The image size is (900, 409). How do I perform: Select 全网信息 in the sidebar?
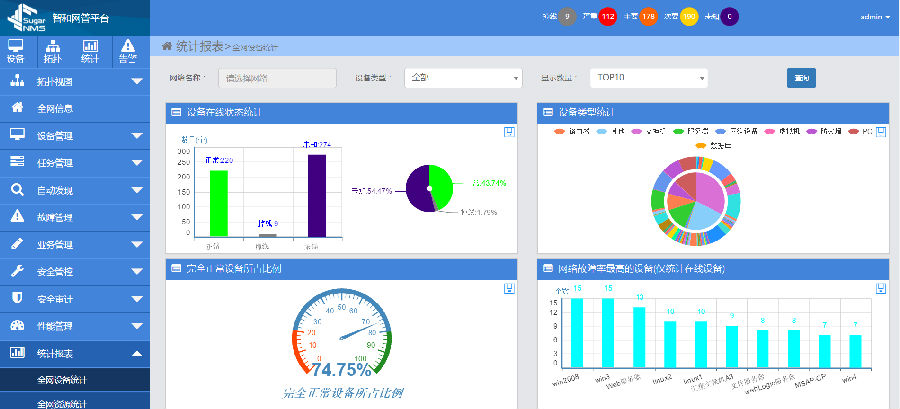pyautogui.click(x=75, y=108)
